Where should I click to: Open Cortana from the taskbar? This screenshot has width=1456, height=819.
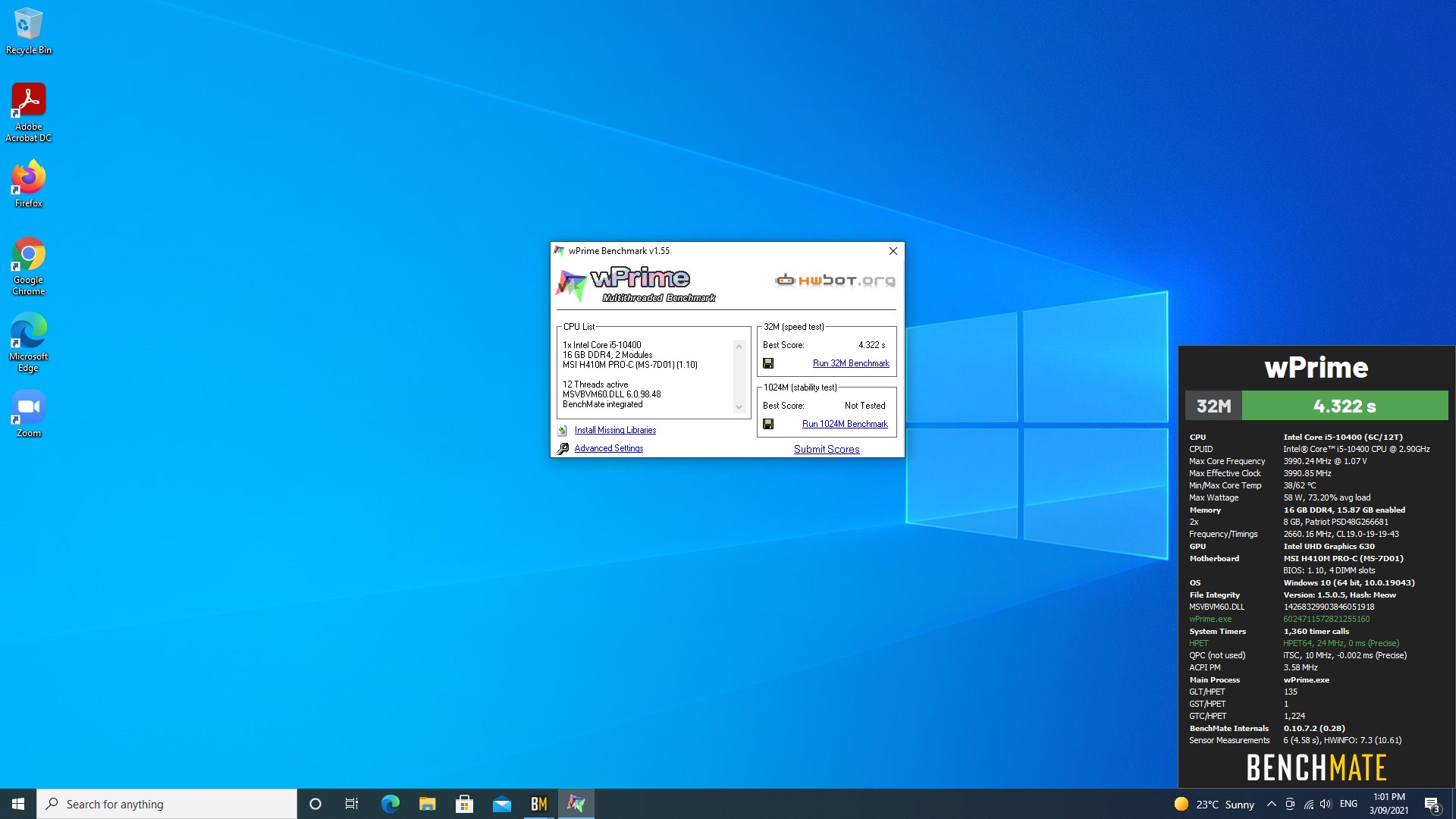tap(315, 804)
